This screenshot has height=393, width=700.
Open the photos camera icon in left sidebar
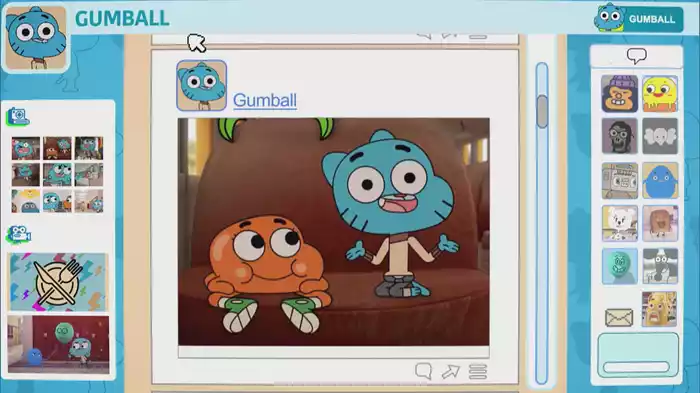click(17, 117)
